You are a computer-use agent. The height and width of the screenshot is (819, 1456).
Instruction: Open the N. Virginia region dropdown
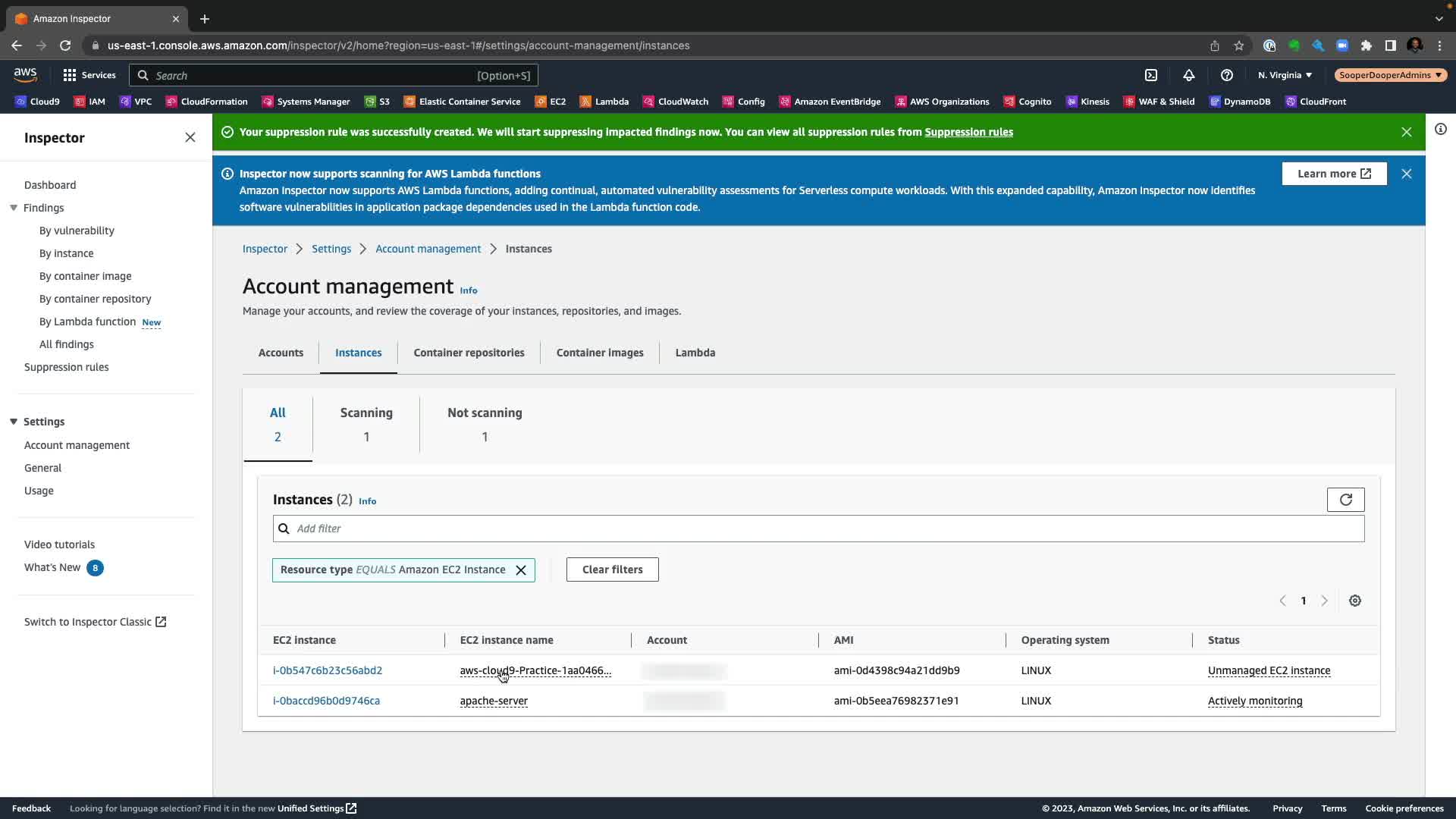click(x=1285, y=75)
